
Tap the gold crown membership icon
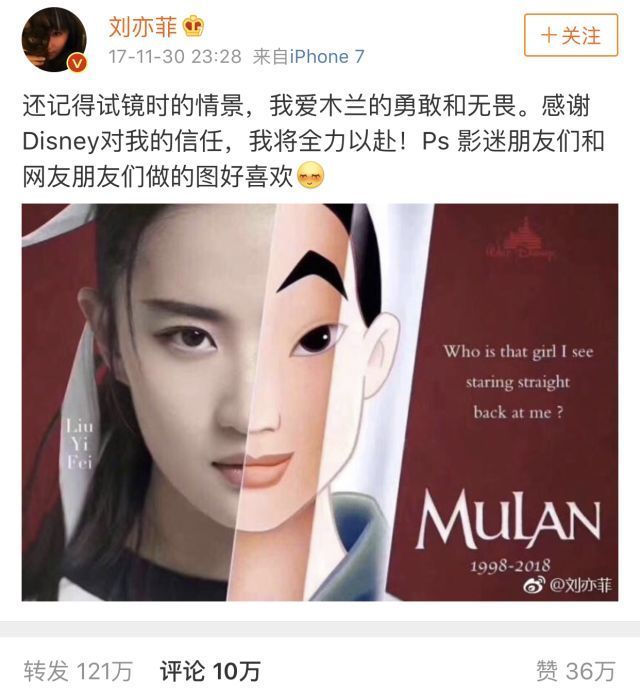(x=194, y=27)
